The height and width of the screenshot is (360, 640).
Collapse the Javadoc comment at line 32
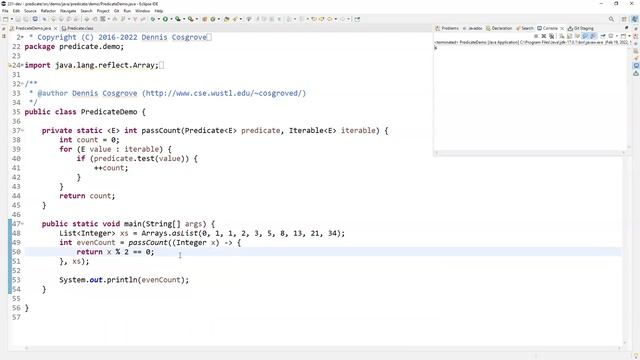coord(22,84)
